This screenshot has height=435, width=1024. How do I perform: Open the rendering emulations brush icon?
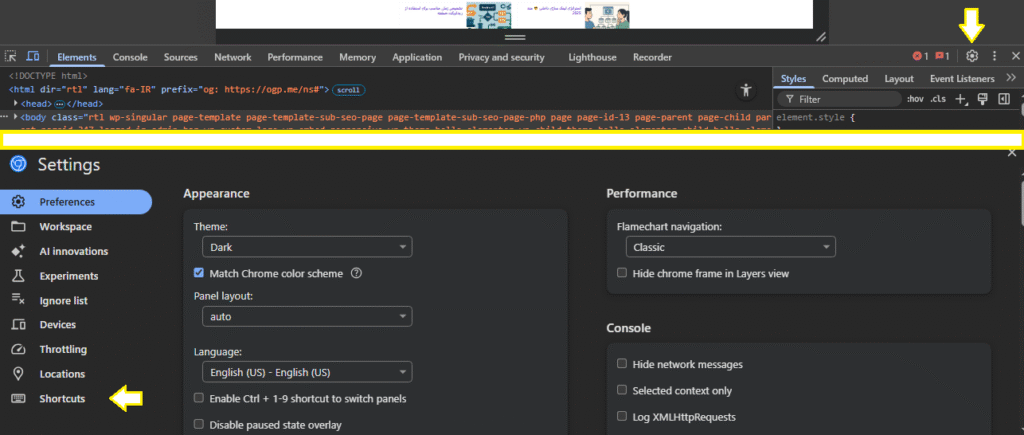tap(982, 99)
